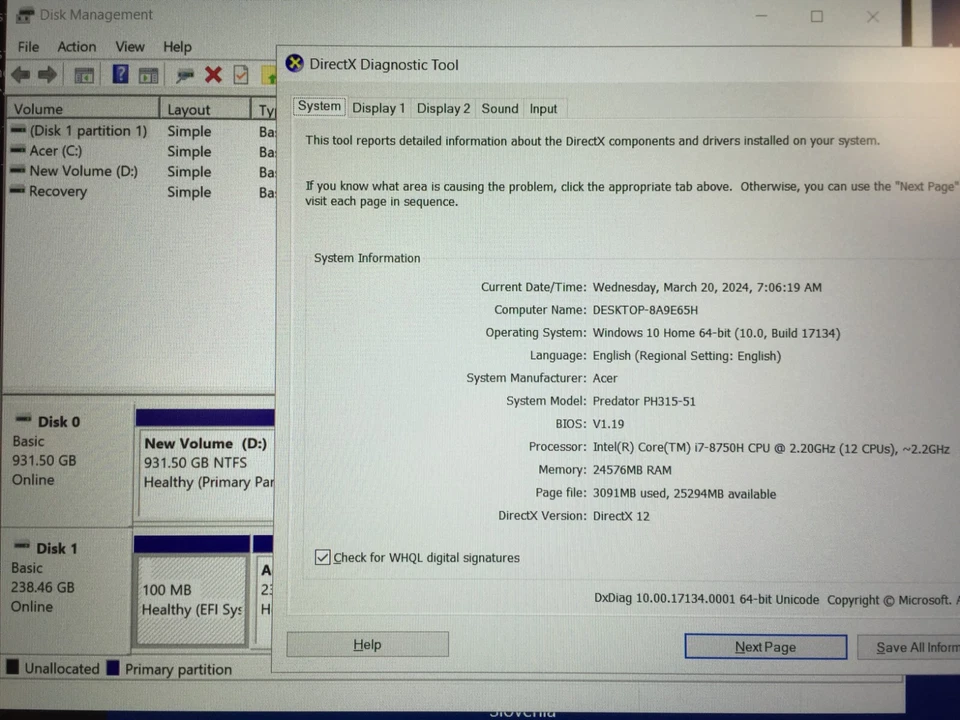Switch to the Sound tab in DxDiag
This screenshot has height=720, width=960.
pyautogui.click(x=499, y=108)
